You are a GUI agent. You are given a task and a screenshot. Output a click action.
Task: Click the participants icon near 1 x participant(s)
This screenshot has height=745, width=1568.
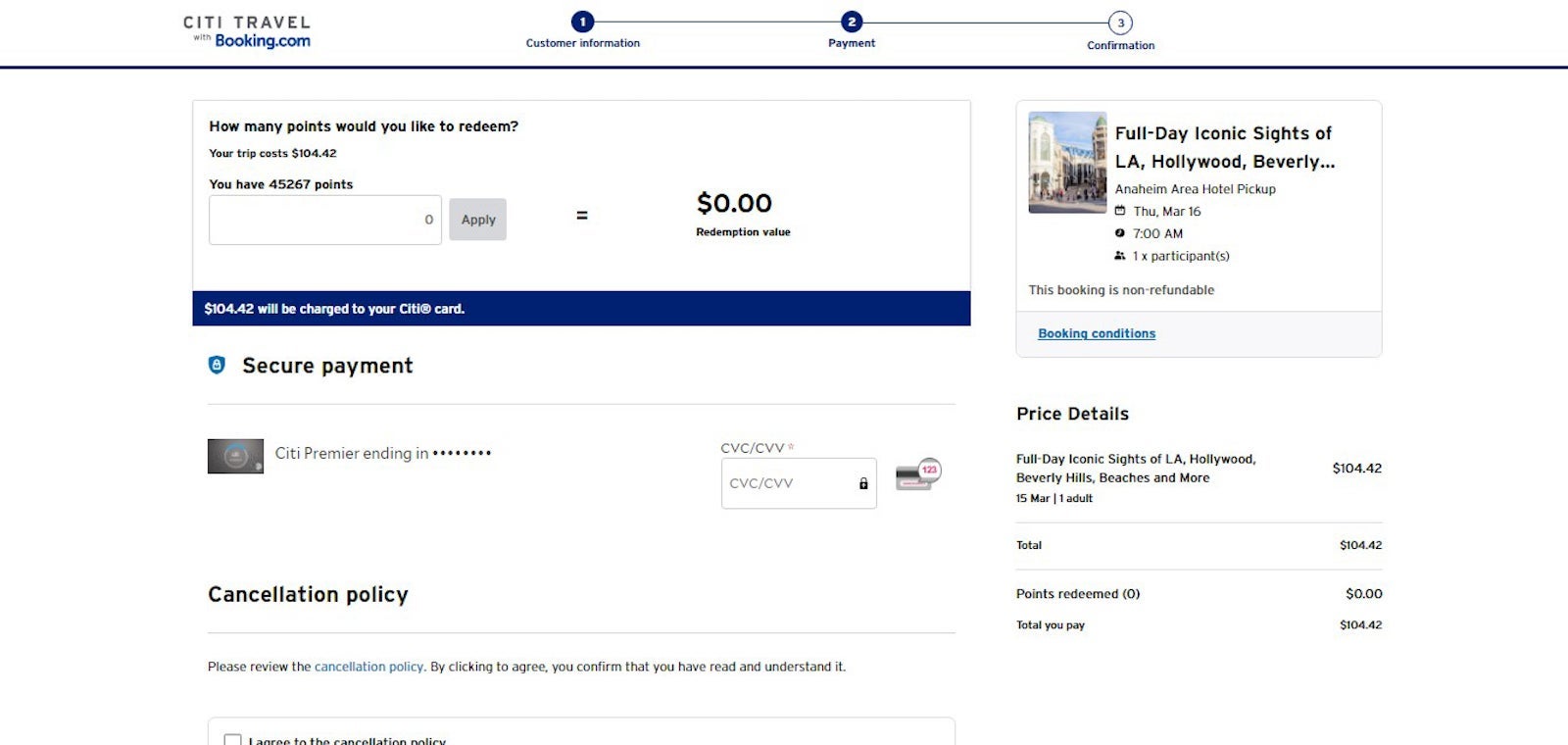coord(1120,255)
